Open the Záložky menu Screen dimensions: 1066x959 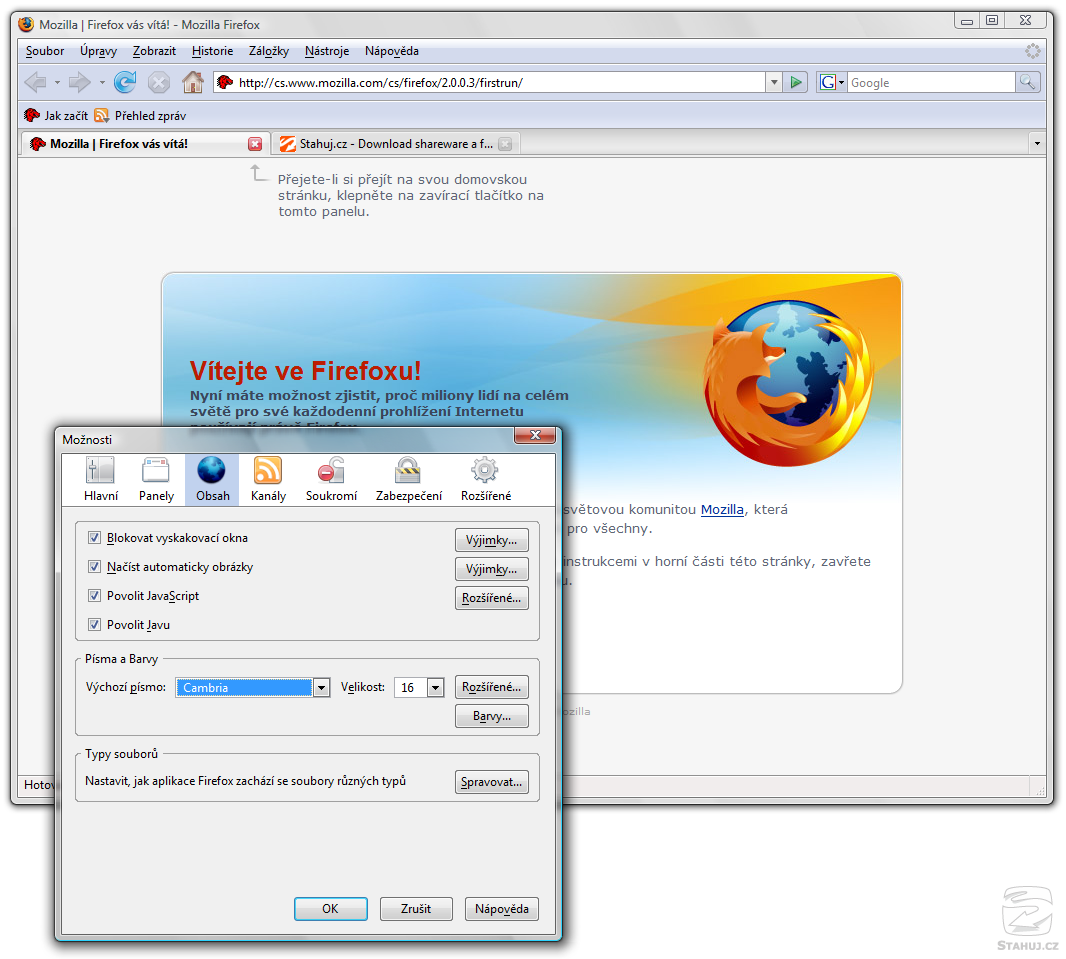pos(269,51)
